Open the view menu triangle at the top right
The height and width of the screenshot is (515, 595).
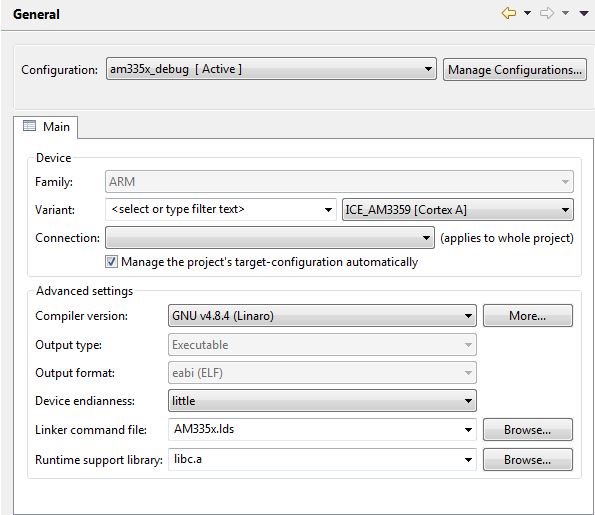584,13
